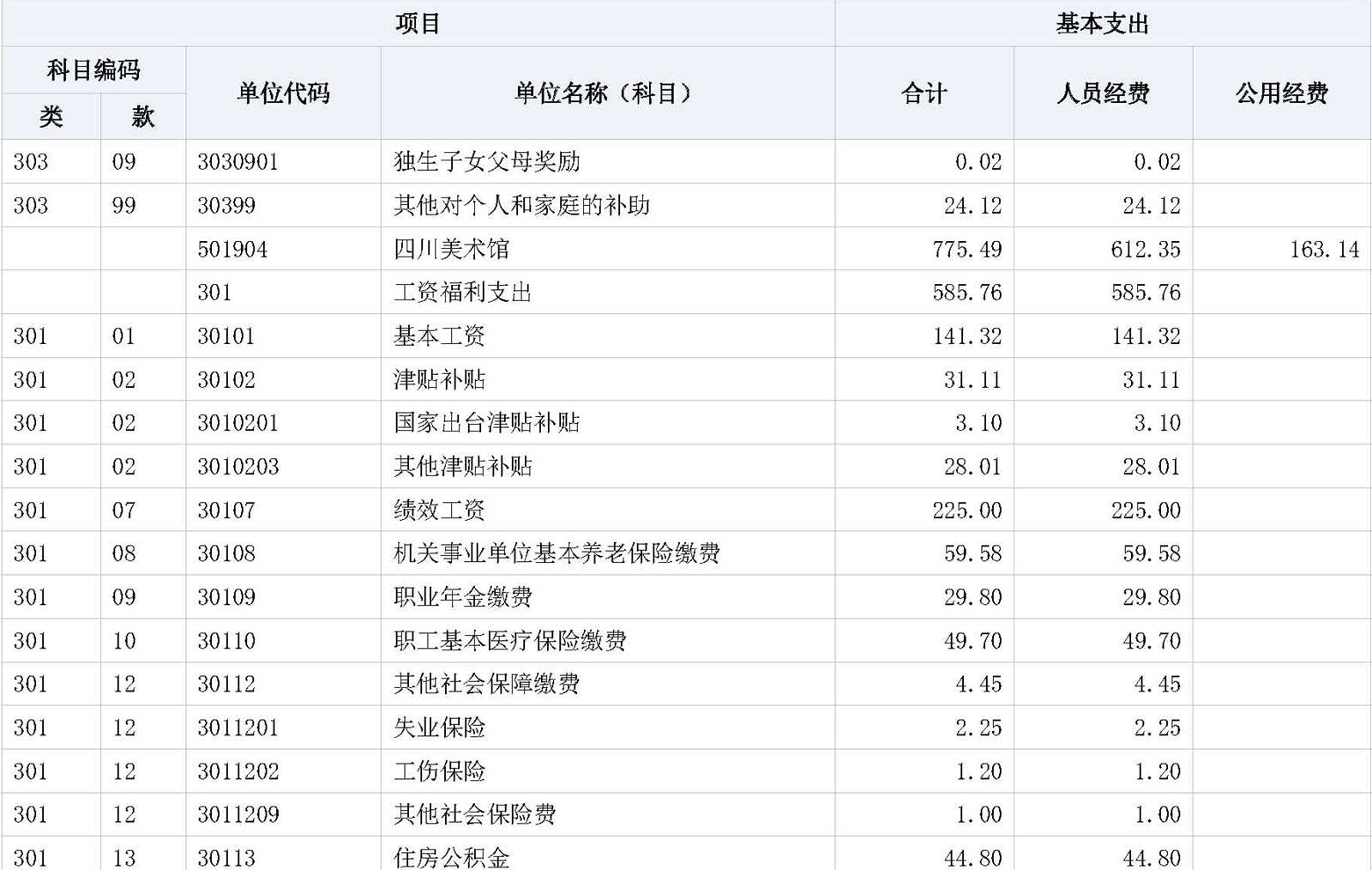Click 人员经费 value 0.02
Image resolution: width=1372 pixels, height=870 pixels.
tap(1158, 162)
